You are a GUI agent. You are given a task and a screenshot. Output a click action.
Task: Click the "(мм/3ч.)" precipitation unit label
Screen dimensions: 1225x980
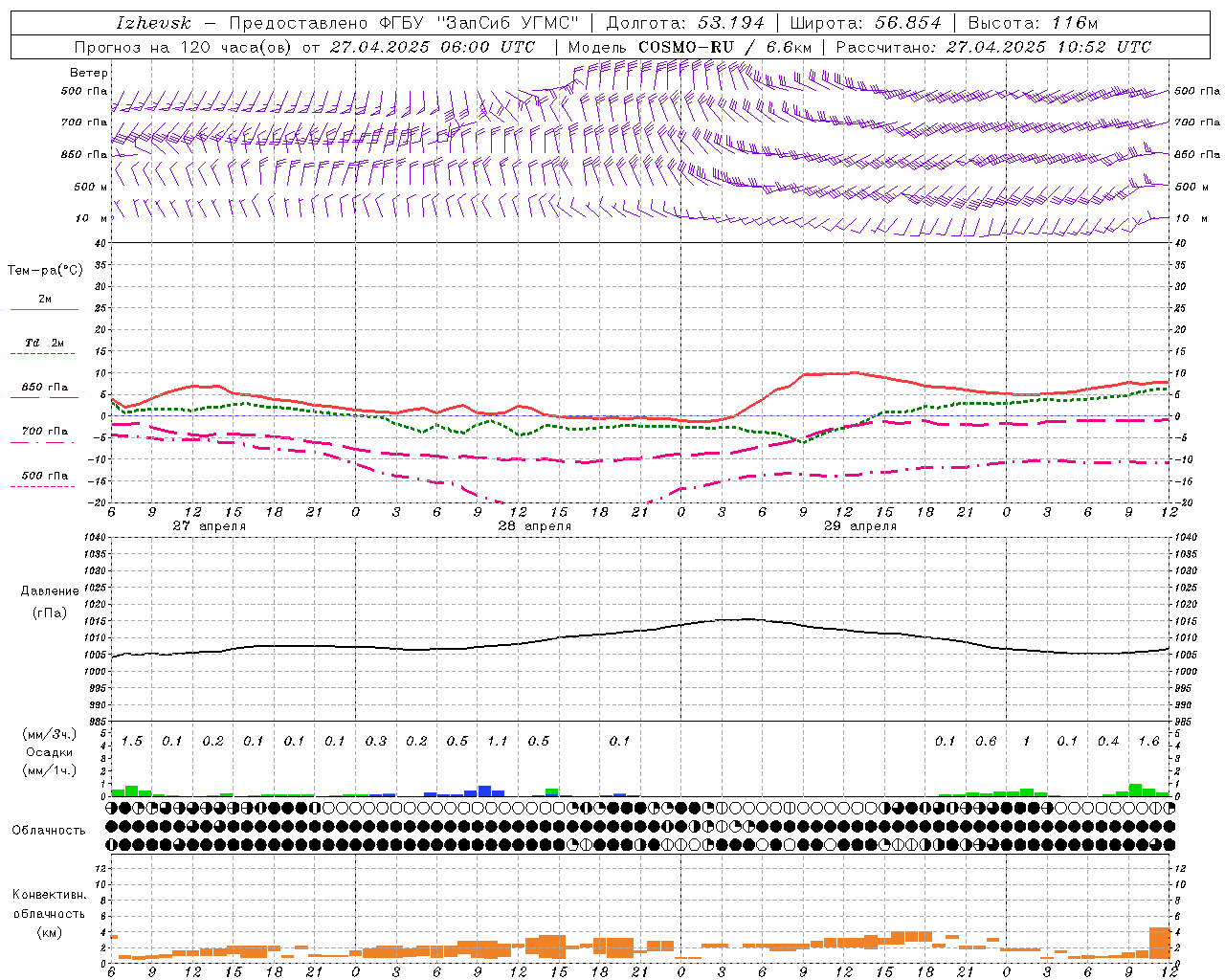(49, 734)
